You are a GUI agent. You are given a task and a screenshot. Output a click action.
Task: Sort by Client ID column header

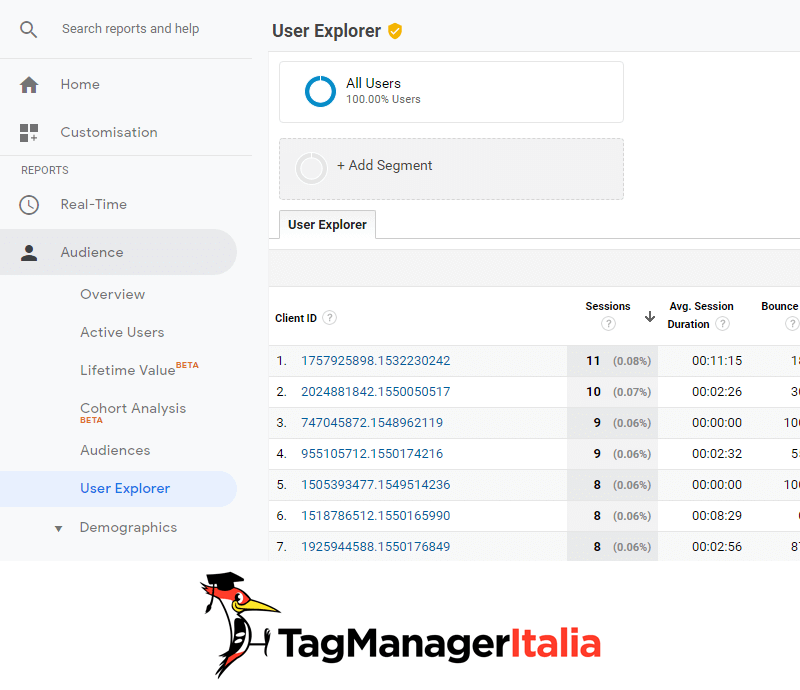point(296,318)
